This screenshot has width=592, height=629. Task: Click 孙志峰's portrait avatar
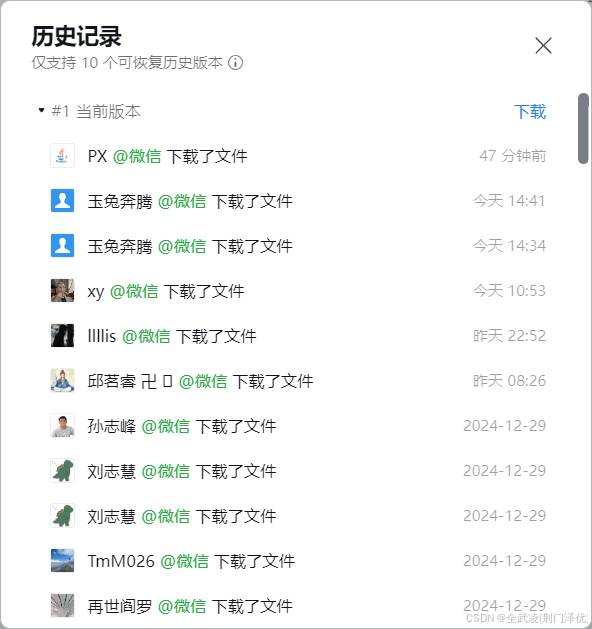click(x=62, y=425)
